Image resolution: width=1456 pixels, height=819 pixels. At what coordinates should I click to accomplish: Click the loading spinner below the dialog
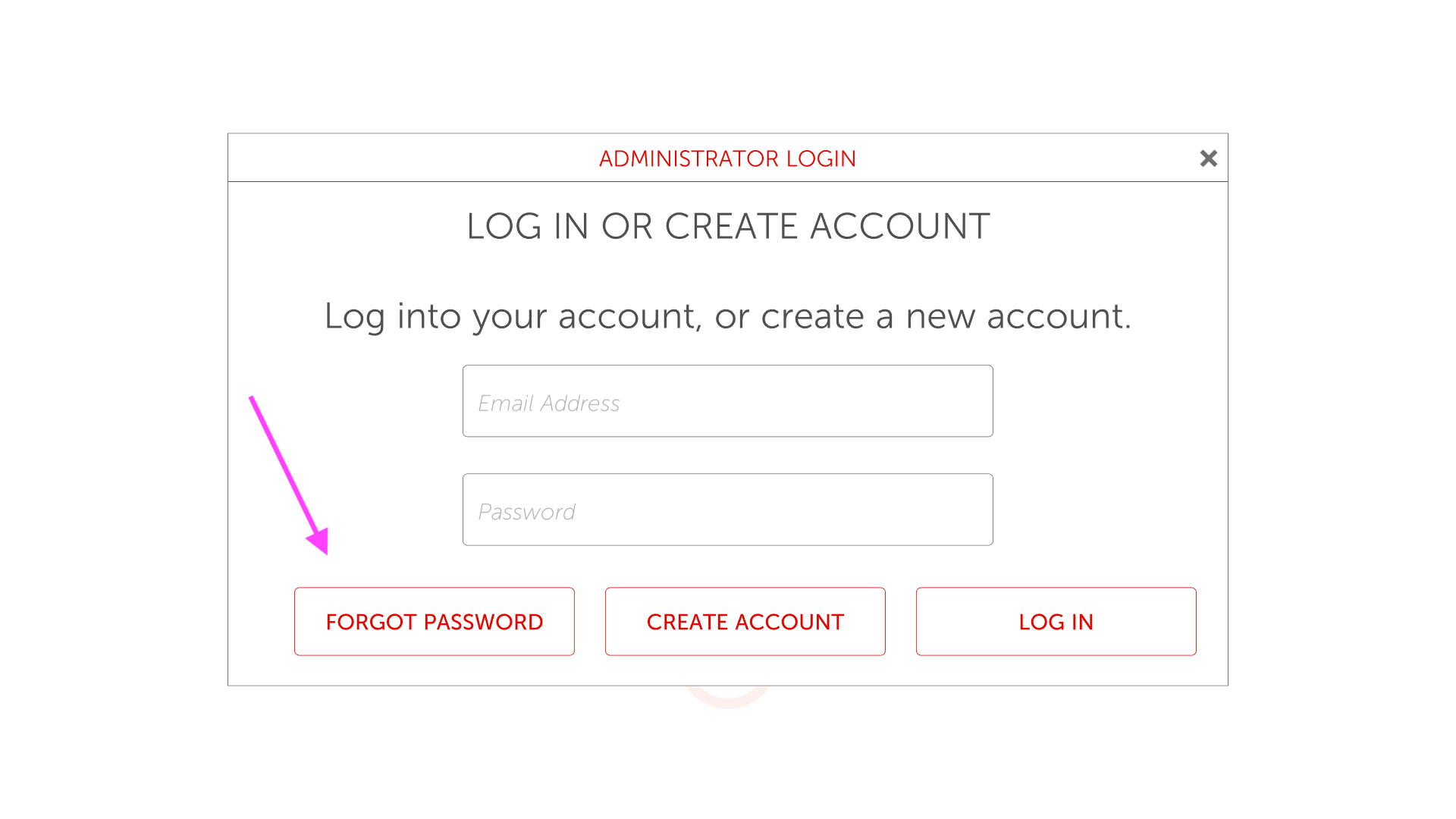click(727, 698)
